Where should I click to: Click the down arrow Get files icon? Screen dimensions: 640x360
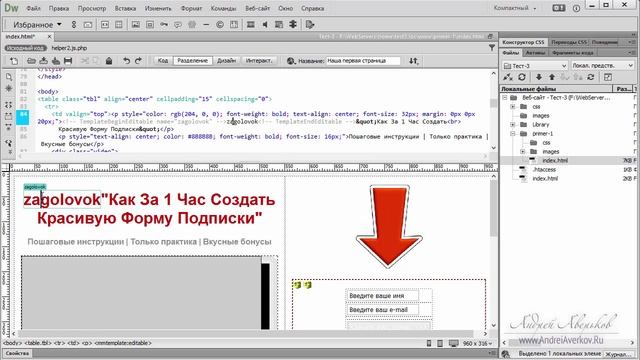click(539, 77)
